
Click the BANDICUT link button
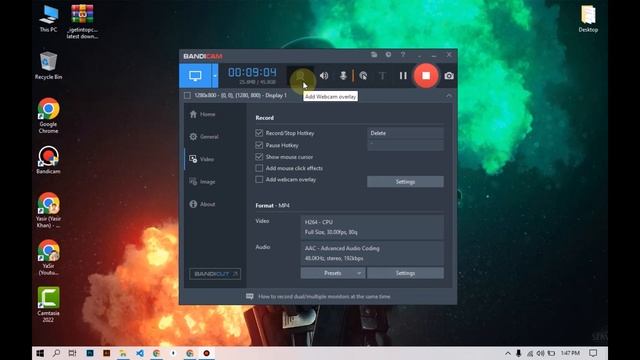[215, 274]
